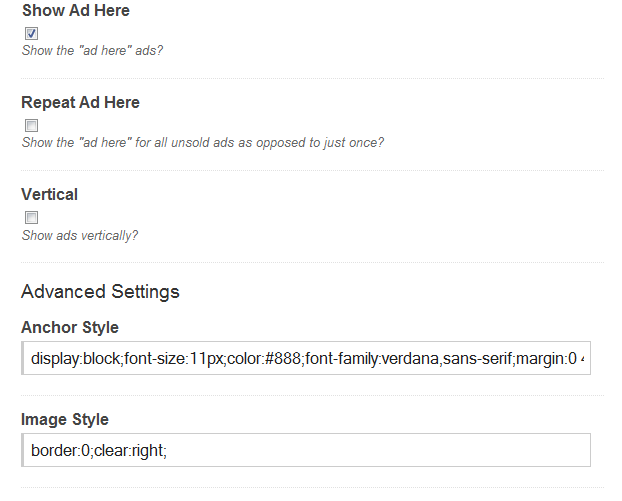
Task: Enable the Repeat Ad Here checkbox
Action: click(x=31, y=125)
